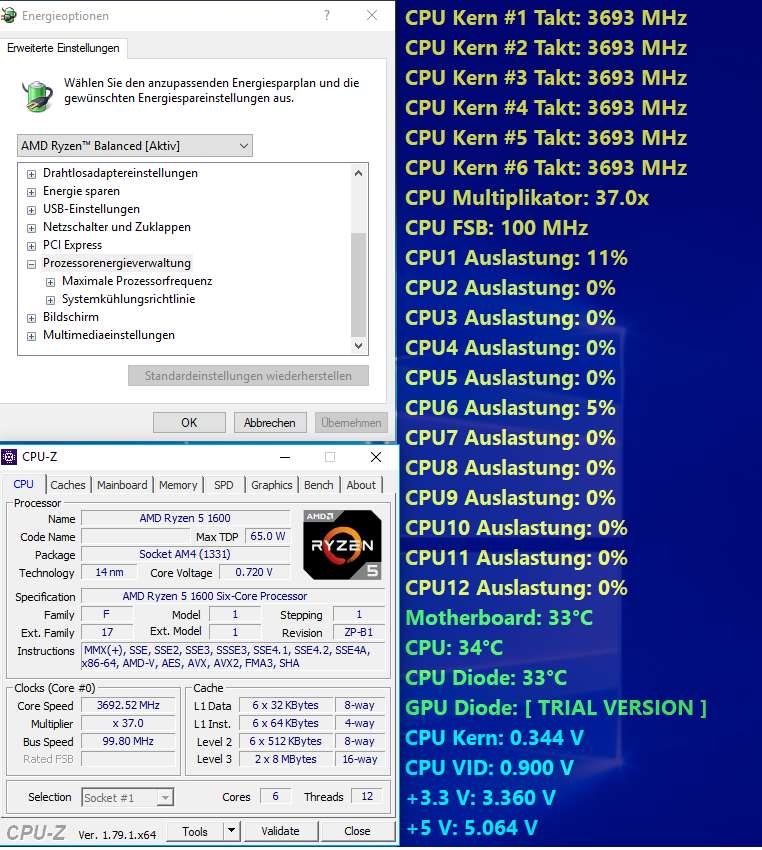Click the Bus Speed value 99.80 MHz
This screenshot has width=762, height=850.
[128, 741]
